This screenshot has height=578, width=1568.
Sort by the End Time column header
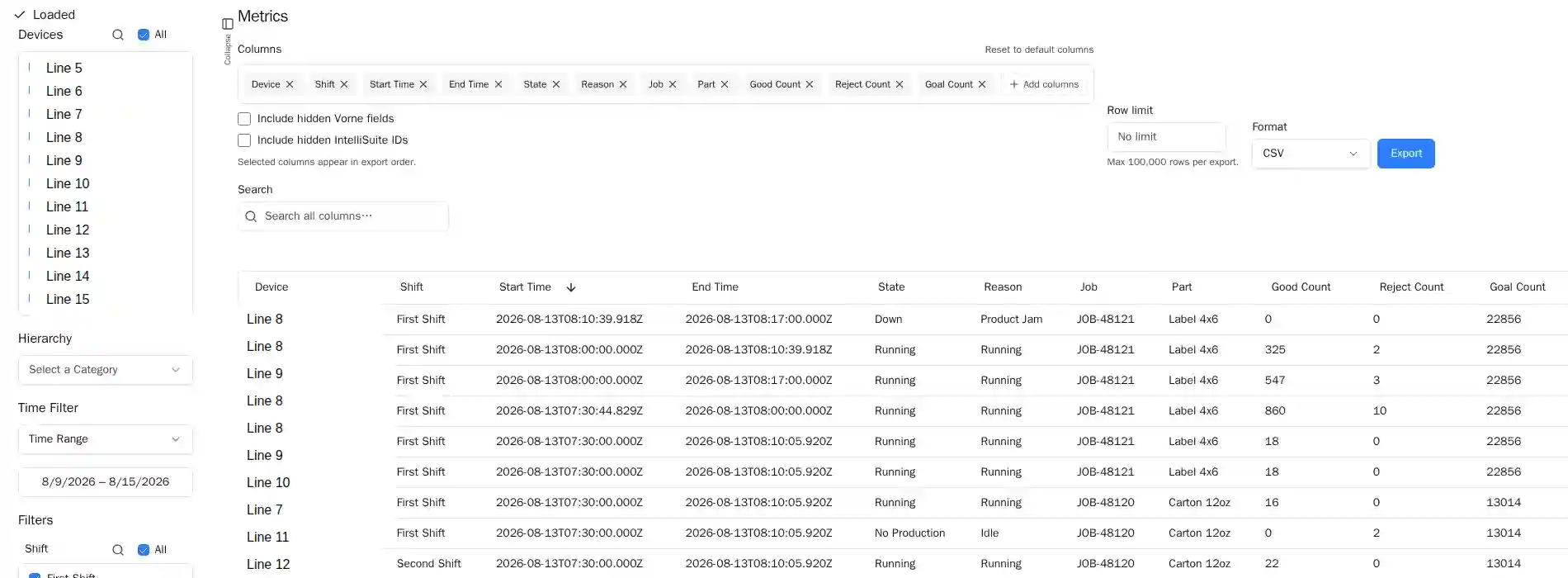coord(715,287)
